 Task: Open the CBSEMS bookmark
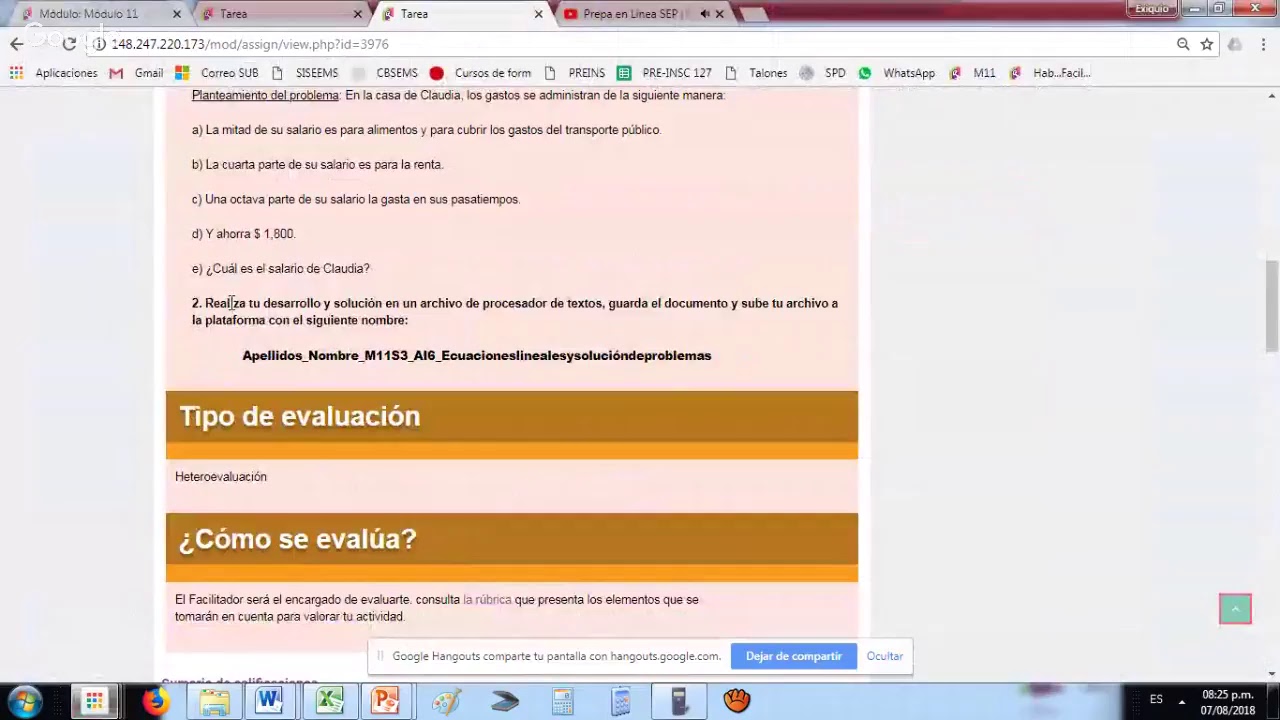pos(385,73)
